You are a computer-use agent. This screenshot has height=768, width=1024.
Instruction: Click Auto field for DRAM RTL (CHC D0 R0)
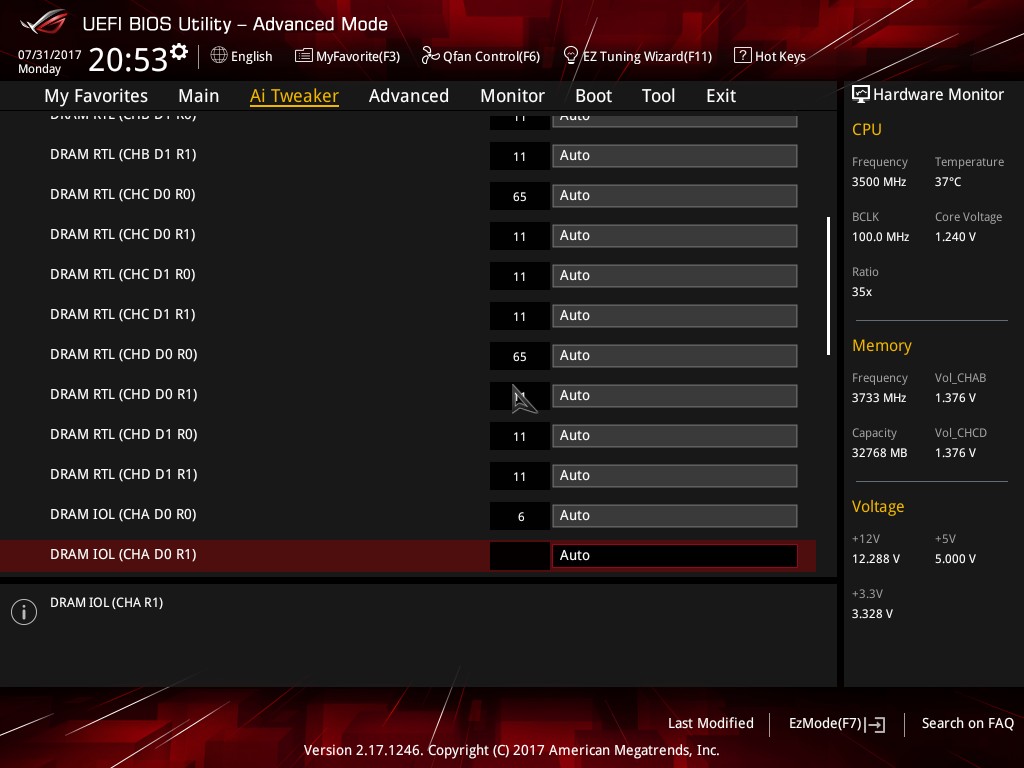click(675, 195)
